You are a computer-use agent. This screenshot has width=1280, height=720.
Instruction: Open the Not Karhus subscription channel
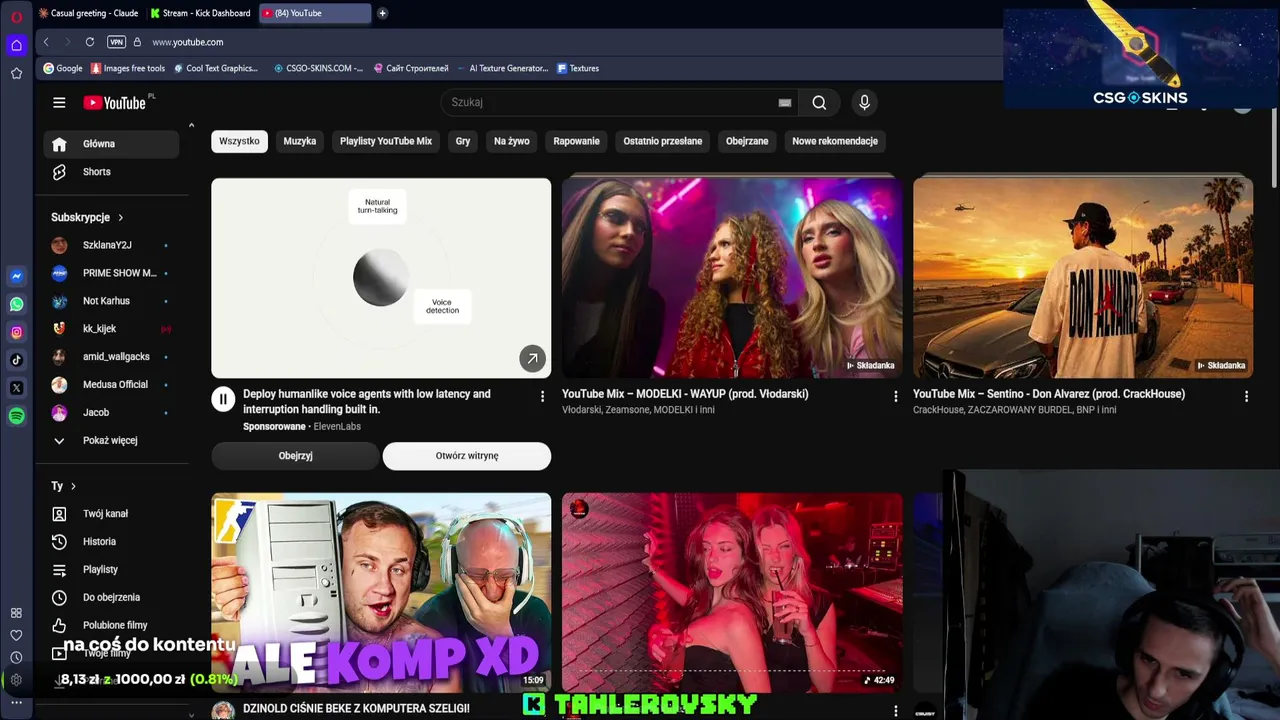[111, 301]
